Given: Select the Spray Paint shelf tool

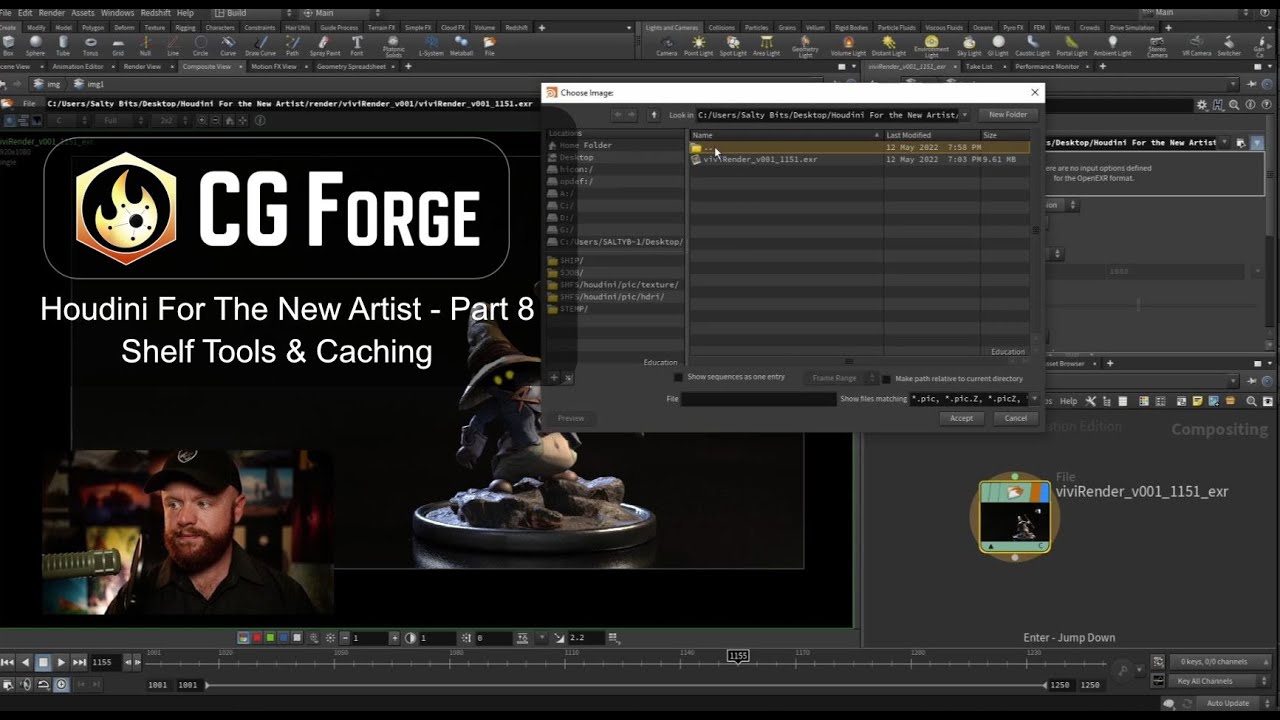Looking at the screenshot, I should coord(325,46).
